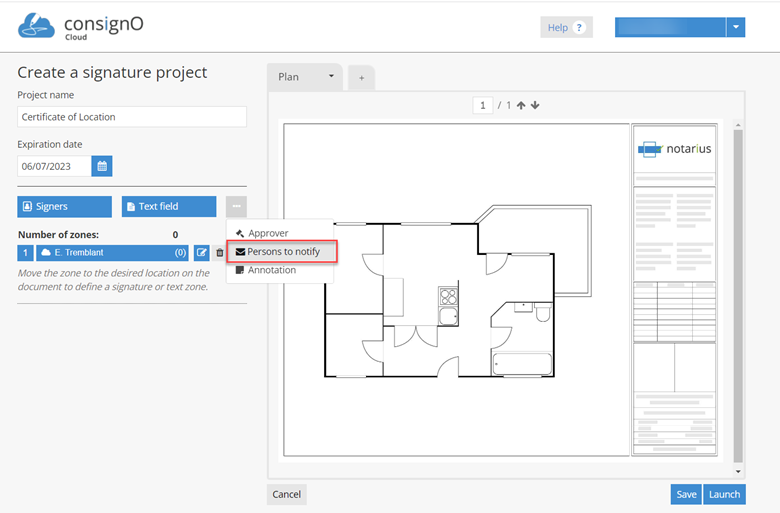
Task: Click the Signers button
Action: (64, 206)
